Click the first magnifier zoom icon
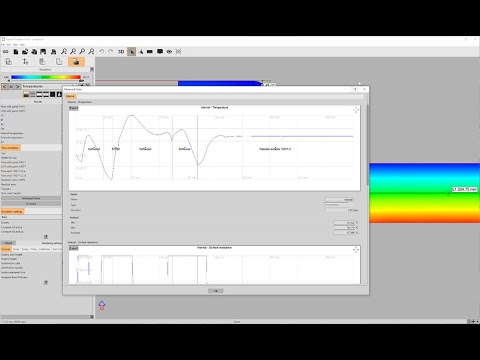Screen dimensions: 480x360 pos(63,52)
